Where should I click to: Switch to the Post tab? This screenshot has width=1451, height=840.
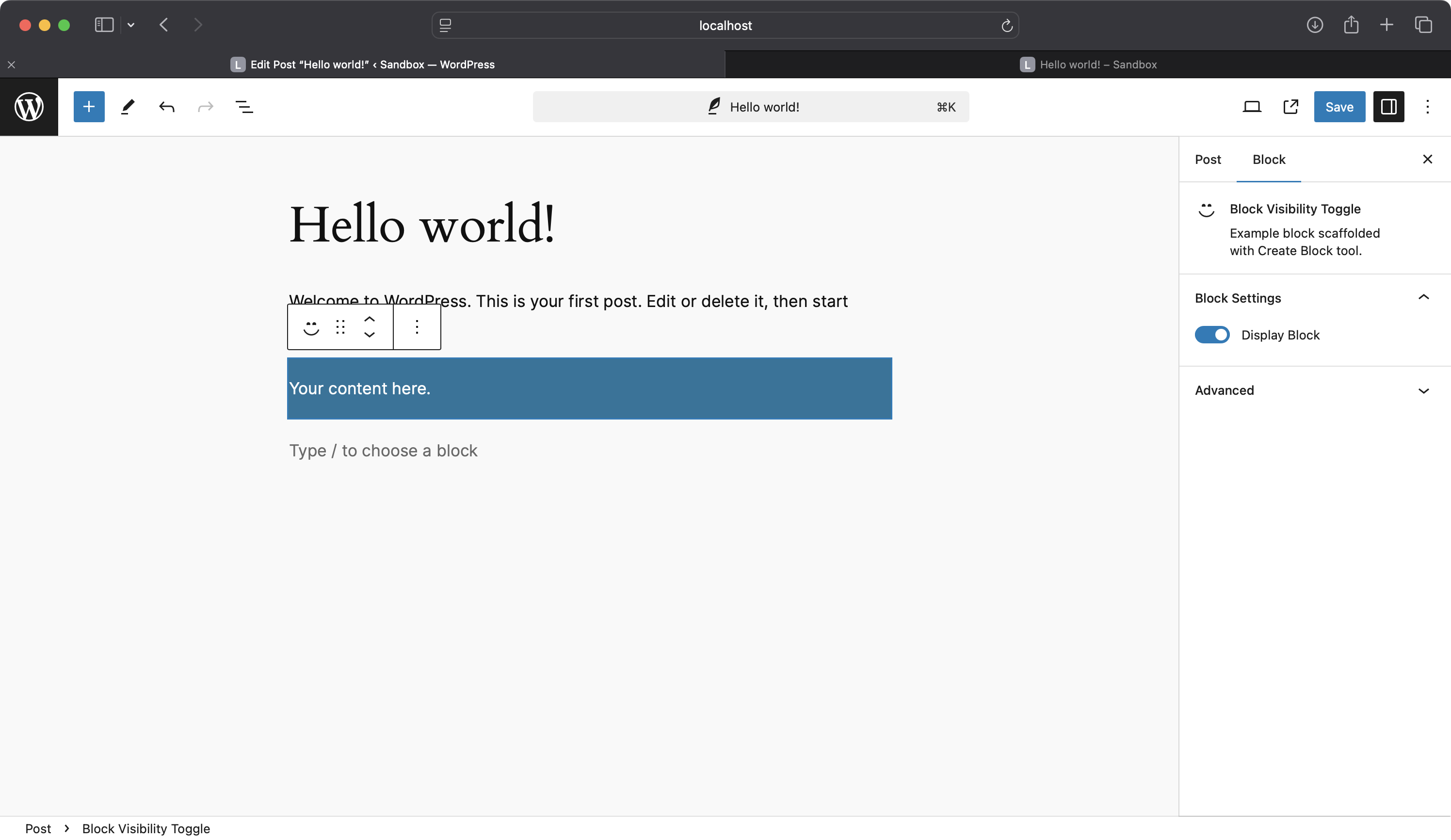click(1208, 159)
